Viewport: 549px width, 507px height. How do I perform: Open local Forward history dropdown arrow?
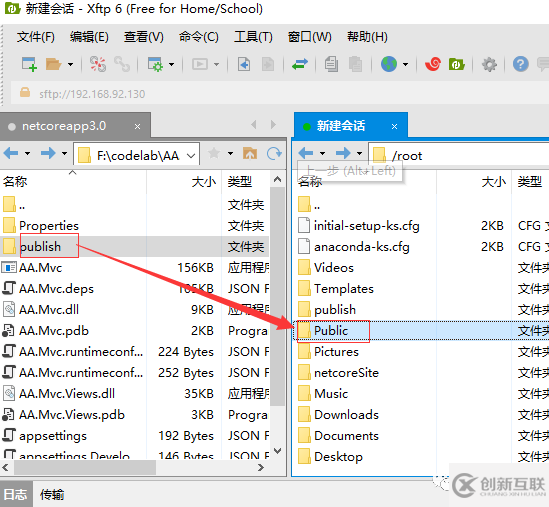point(64,153)
